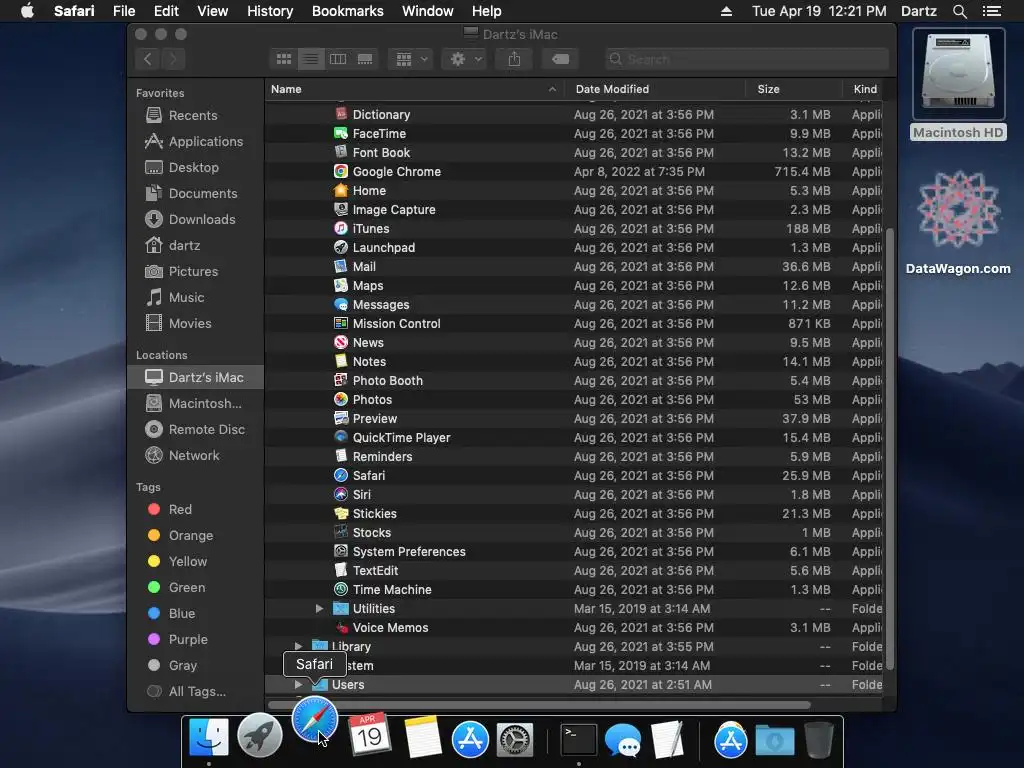Select the QuickTime Player row

573,438
